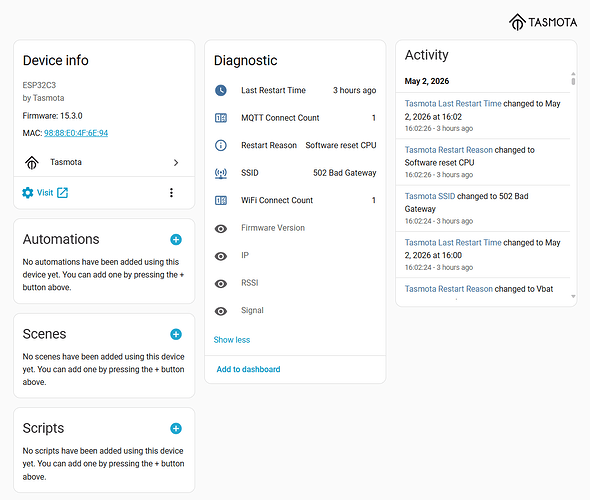Add a new automation with plus button
590x500 pixels.
tap(176, 239)
